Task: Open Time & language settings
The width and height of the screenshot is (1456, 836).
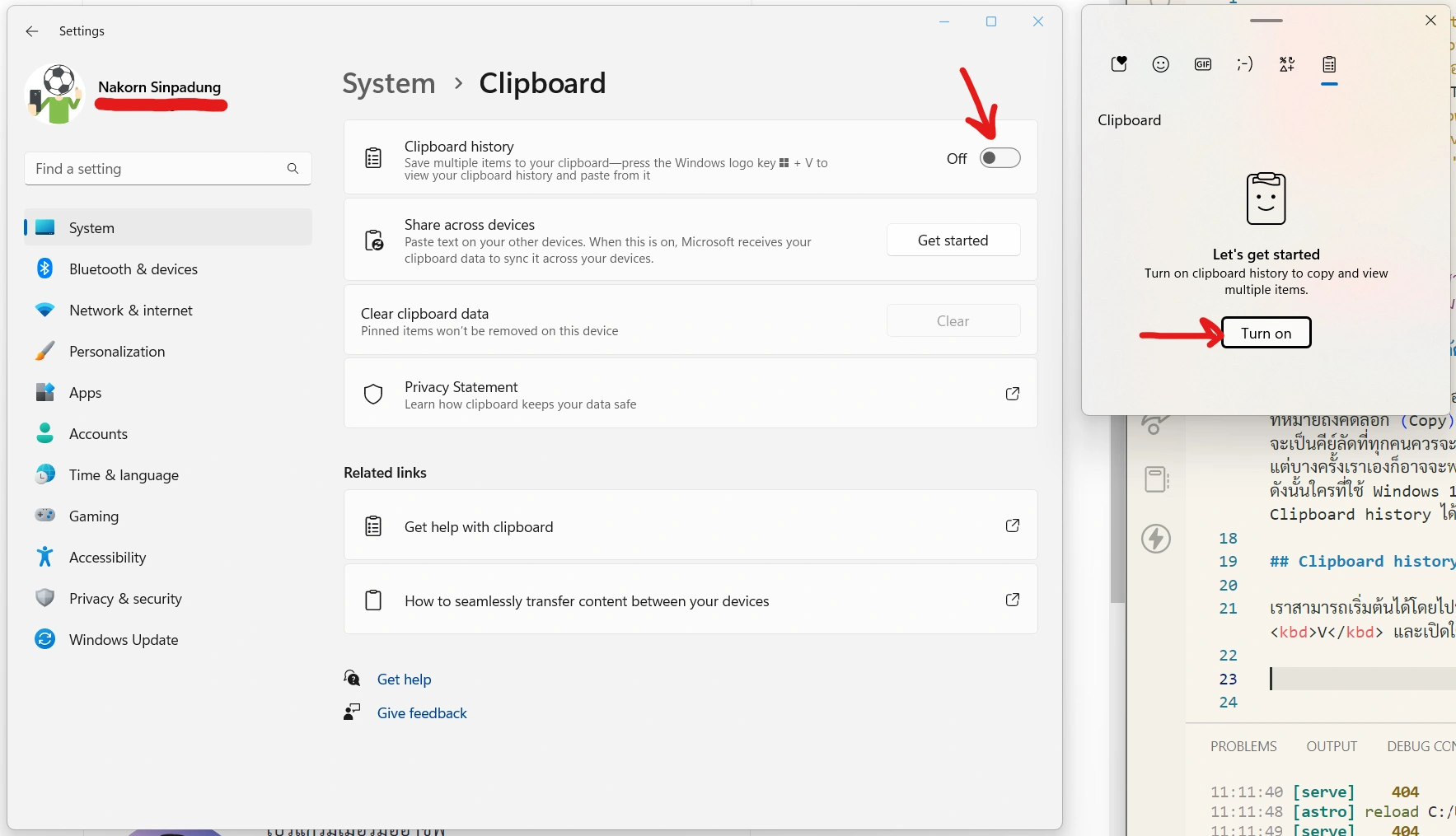Action: 168,475
